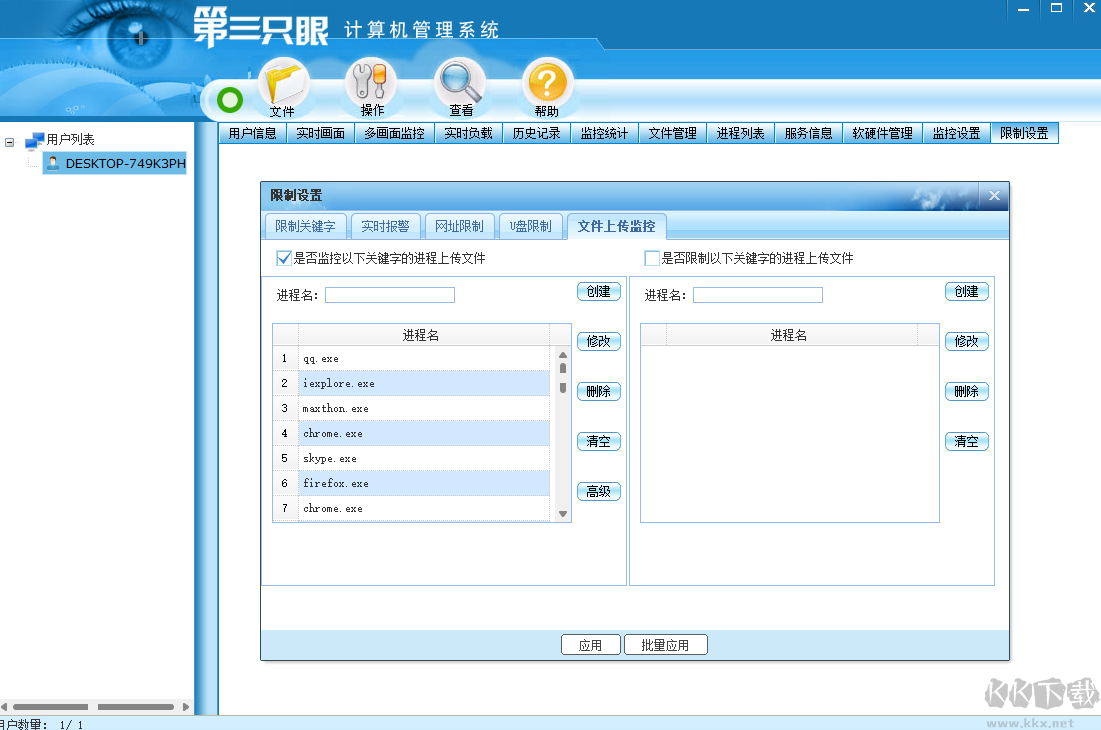This screenshot has height=730, width=1101.
Task: Click the green circle status icon
Action: tap(230, 100)
